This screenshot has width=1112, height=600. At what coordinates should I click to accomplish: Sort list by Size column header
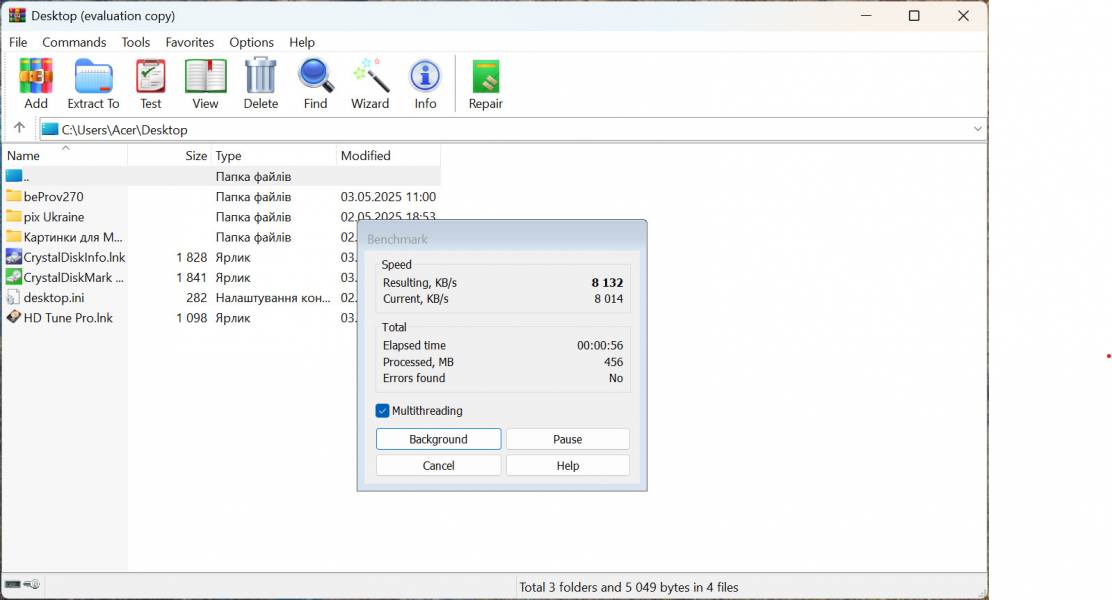coord(169,155)
